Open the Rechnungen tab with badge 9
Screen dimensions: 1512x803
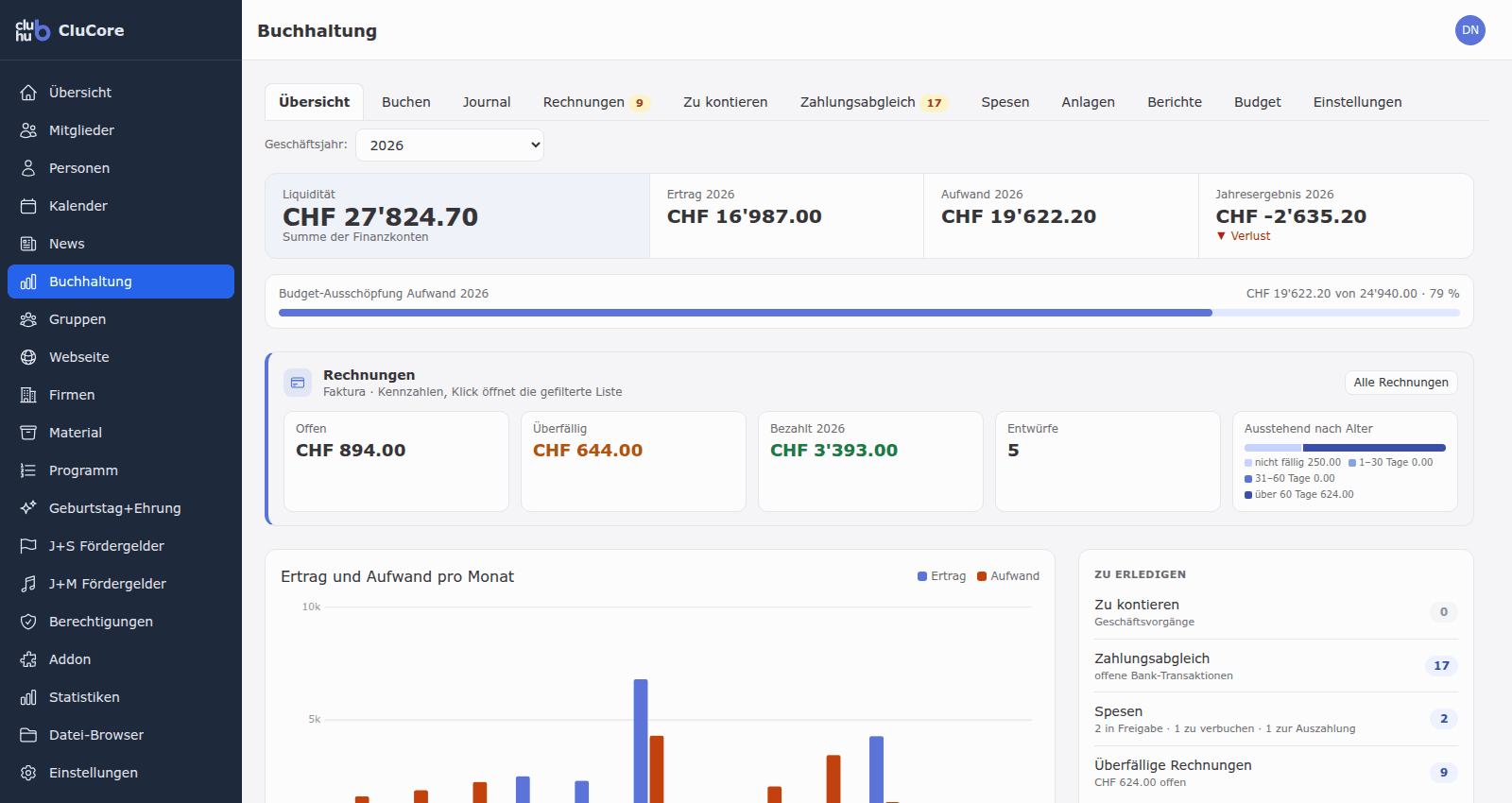click(596, 102)
